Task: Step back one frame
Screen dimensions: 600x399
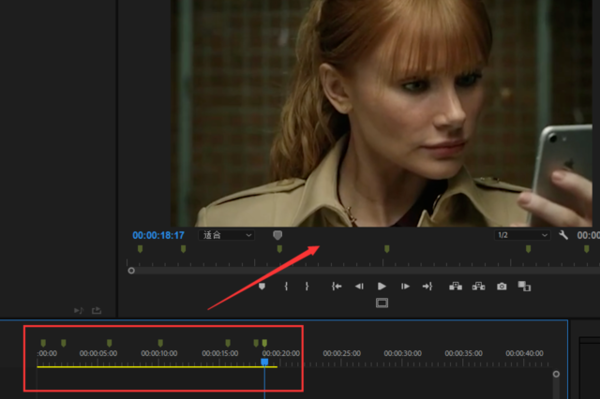Action: click(359, 286)
